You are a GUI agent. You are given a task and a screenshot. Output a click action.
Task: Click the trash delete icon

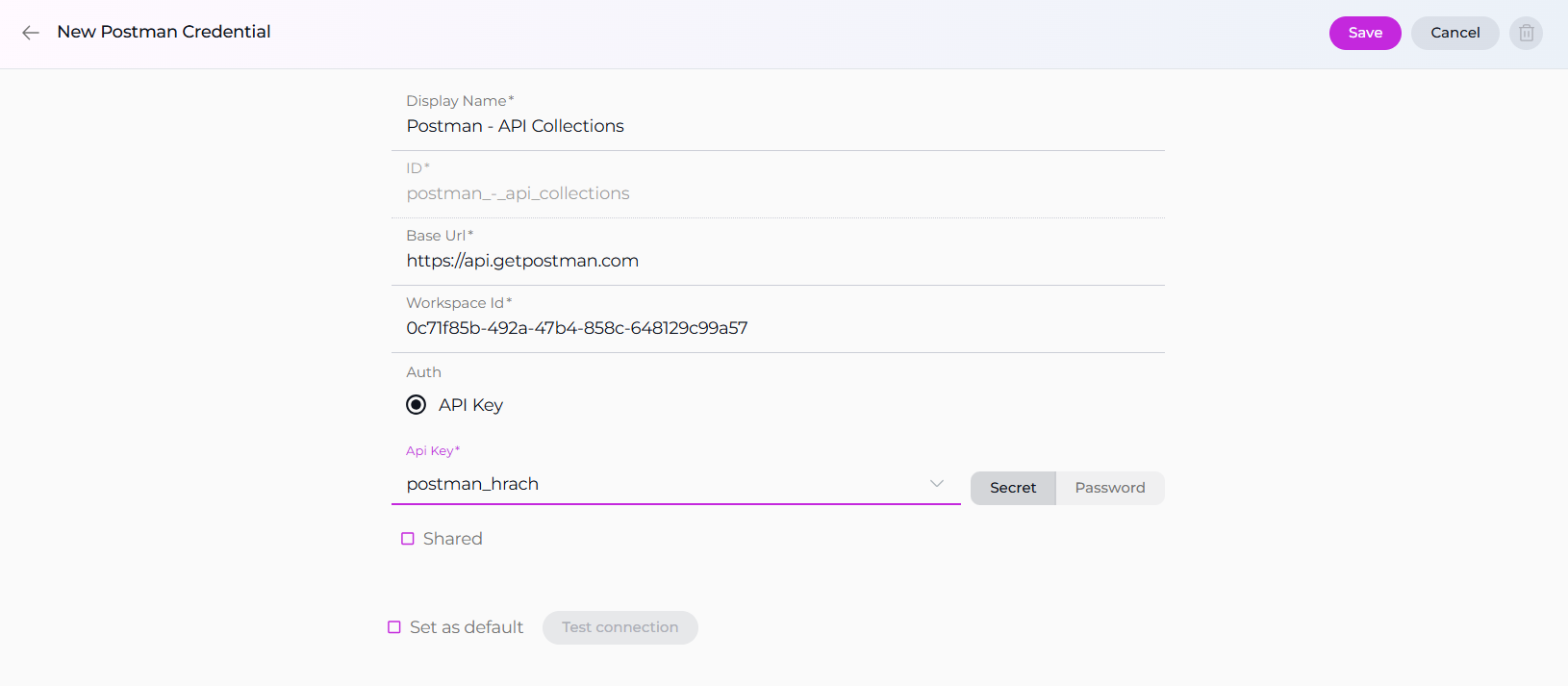tap(1526, 33)
